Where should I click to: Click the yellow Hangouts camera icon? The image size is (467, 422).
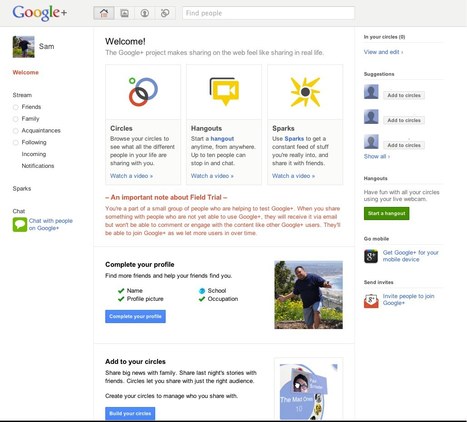[224, 91]
